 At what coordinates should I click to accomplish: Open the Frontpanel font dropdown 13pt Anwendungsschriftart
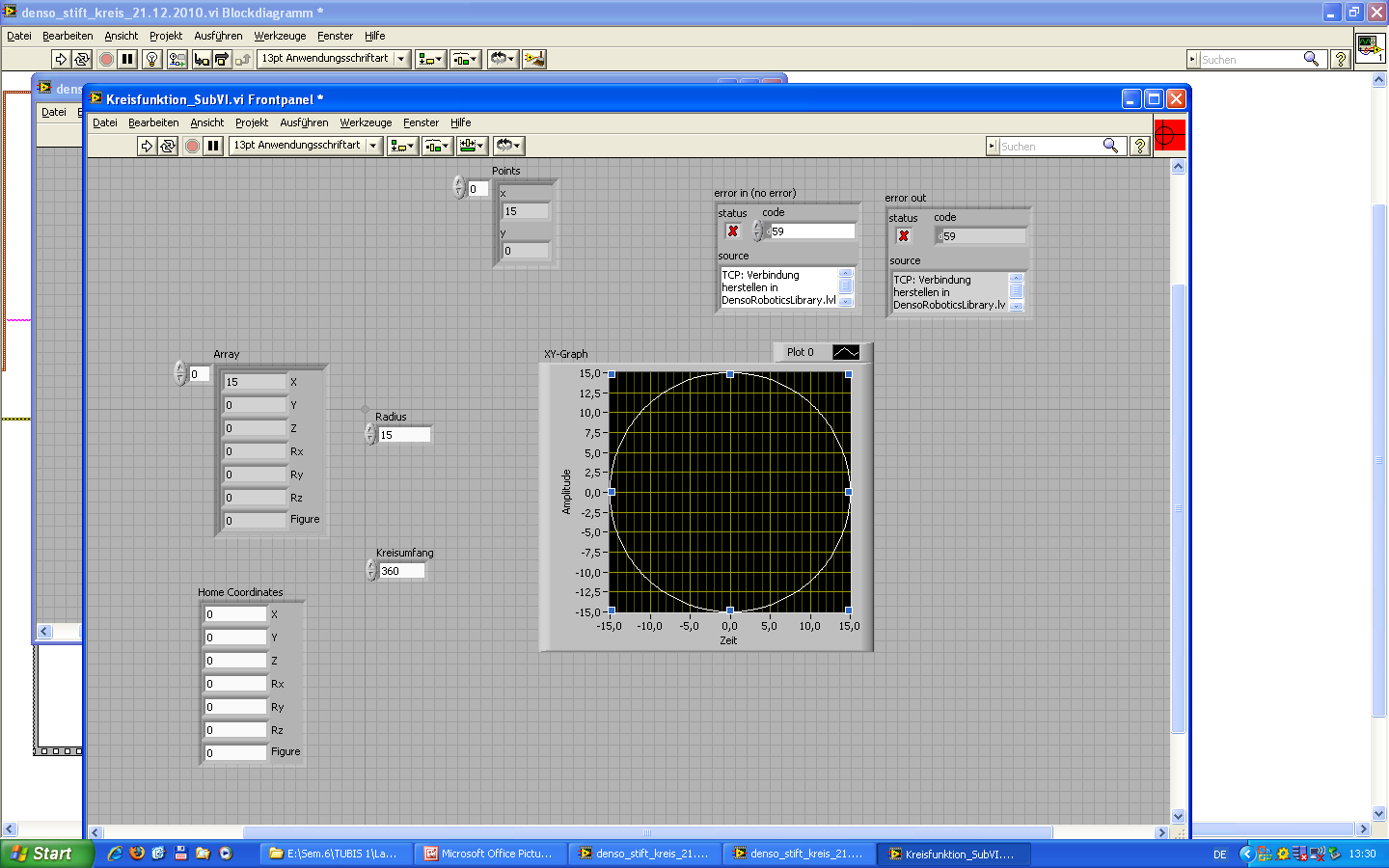tap(305, 146)
